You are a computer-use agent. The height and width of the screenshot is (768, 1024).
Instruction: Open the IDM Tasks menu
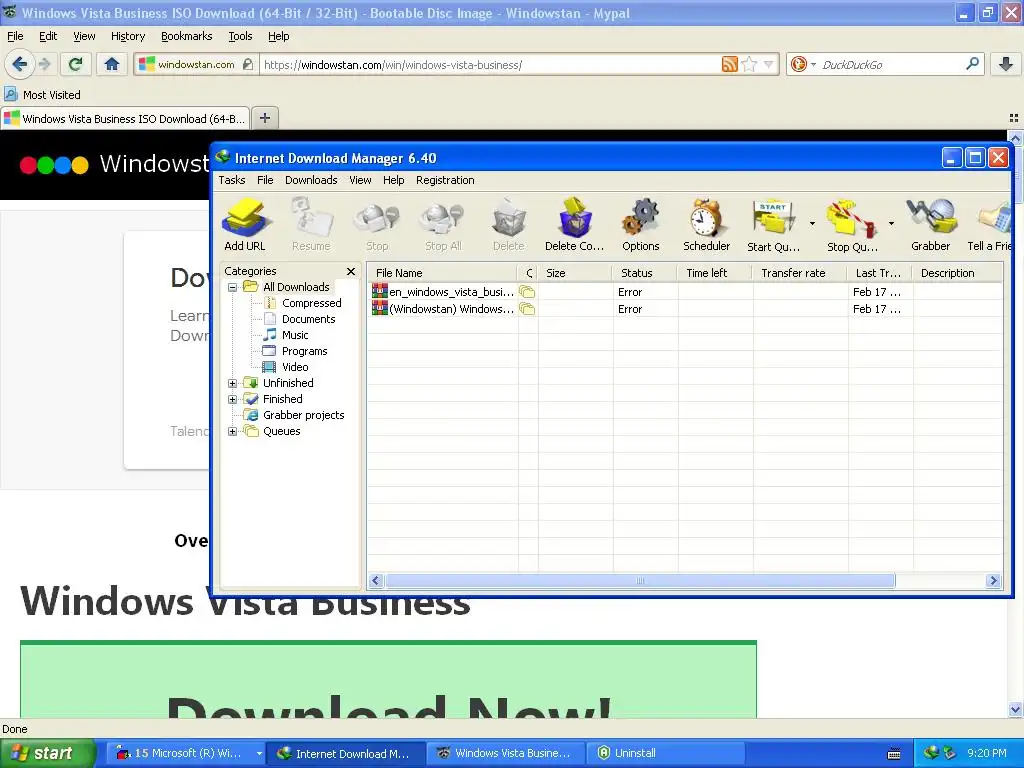point(232,180)
